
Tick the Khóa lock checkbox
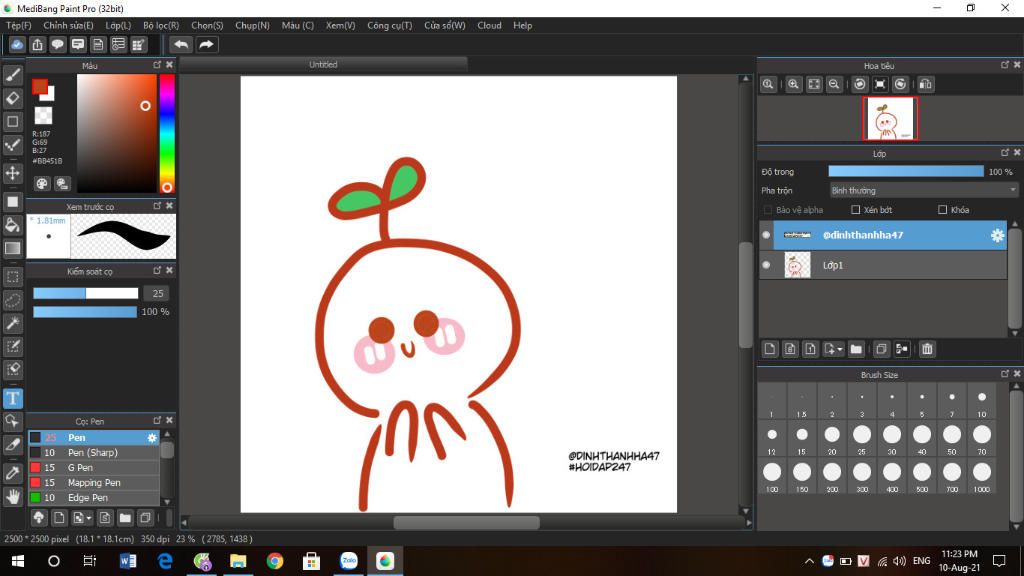pyautogui.click(x=942, y=210)
